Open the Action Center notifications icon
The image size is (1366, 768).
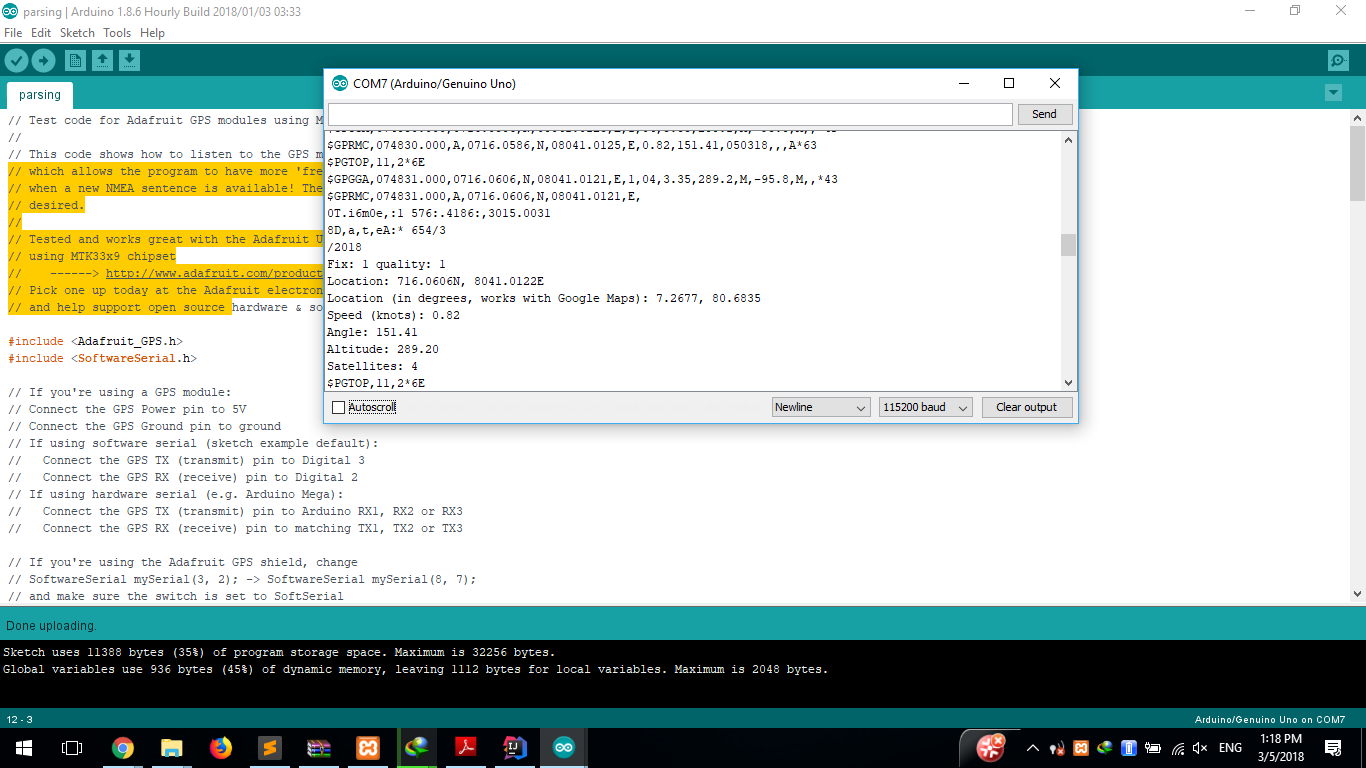tap(1333, 748)
